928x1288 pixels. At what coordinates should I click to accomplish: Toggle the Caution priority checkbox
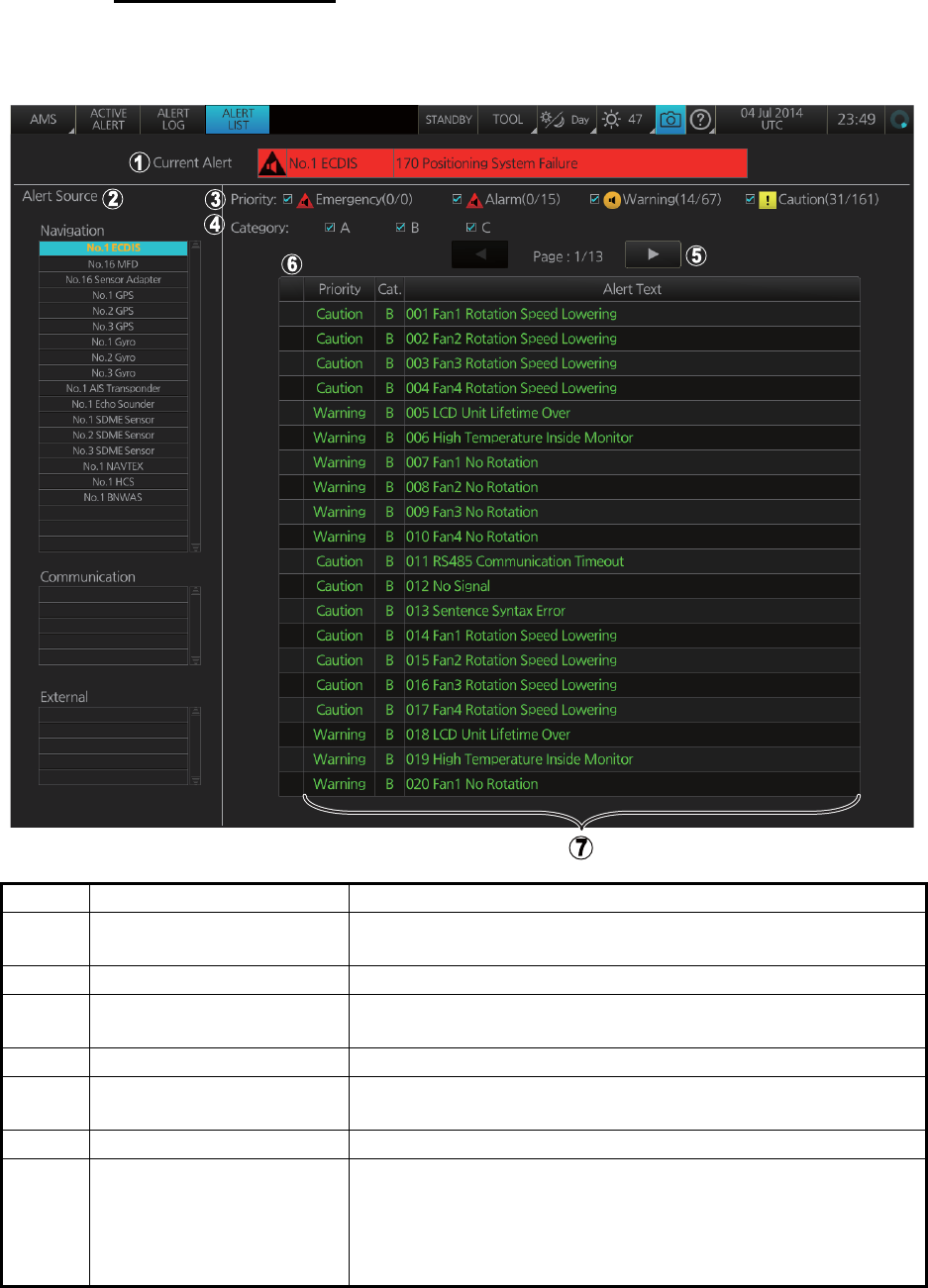(x=750, y=199)
